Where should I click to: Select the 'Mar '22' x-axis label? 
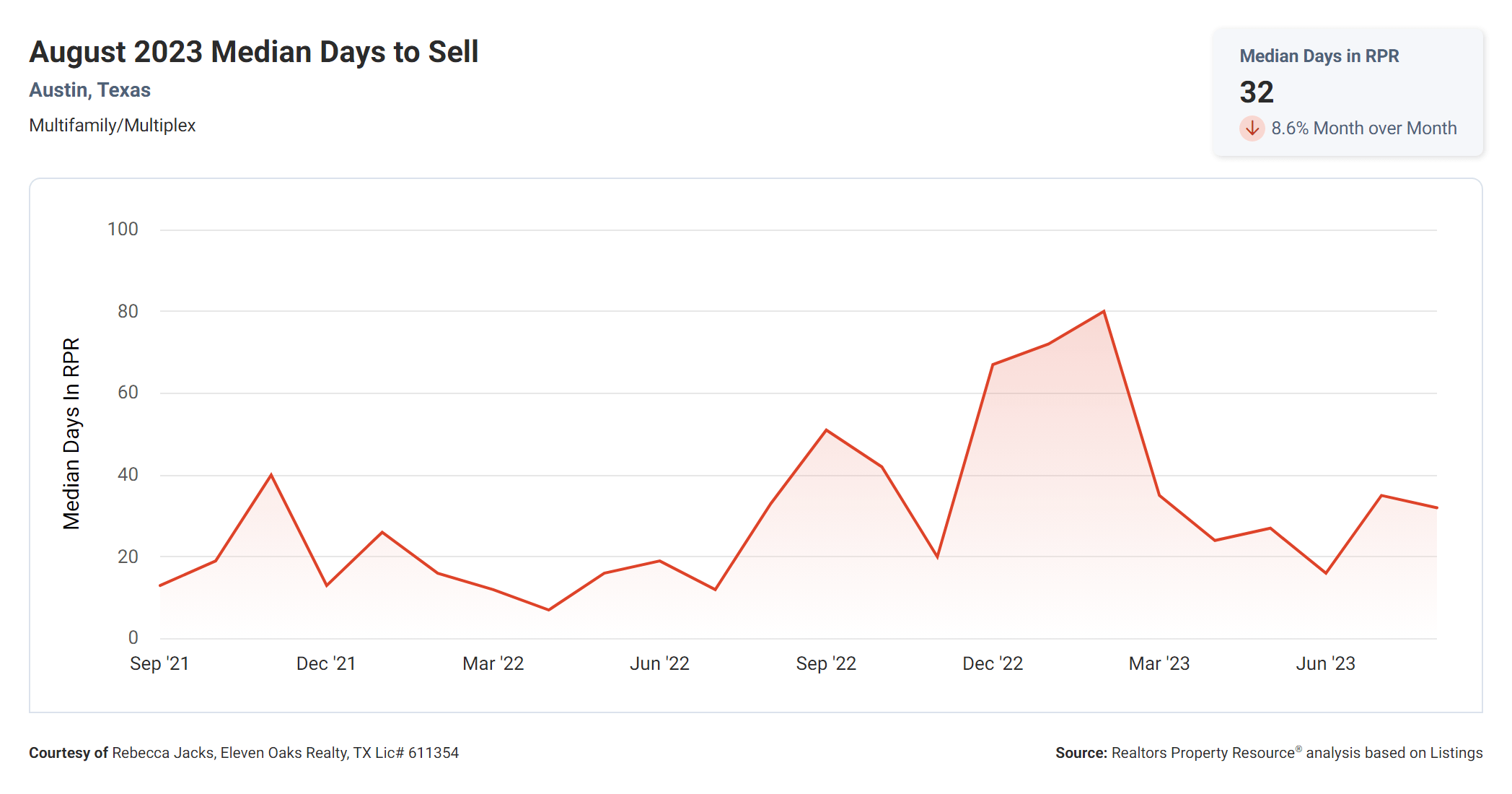(493, 663)
